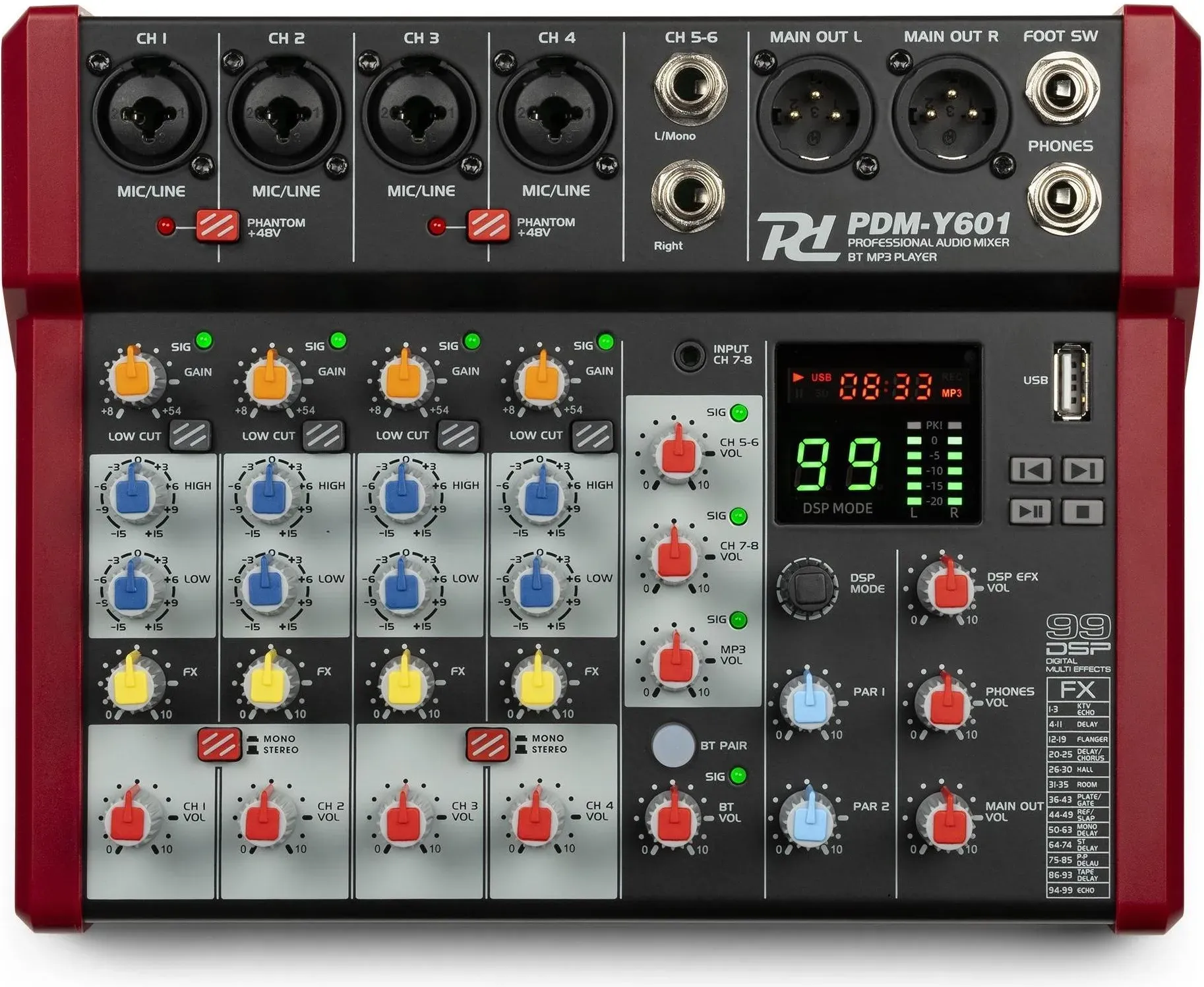The width and height of the screenshot is (1204, 987).
Task: Toggle the CH 3 Low Cut switch
Action: (459, 436)
